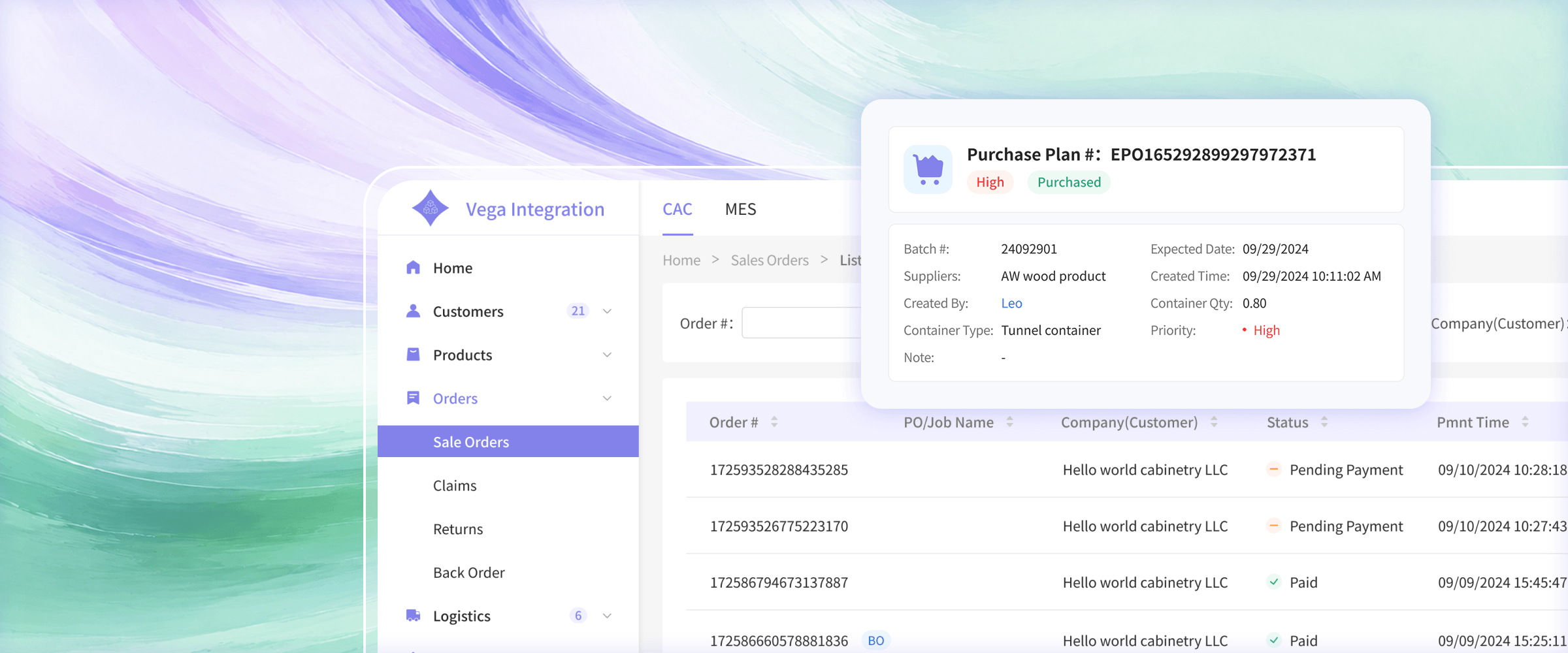1568x653 pixels.
Task: Open Claims under Orders
Action: point(455,485)
